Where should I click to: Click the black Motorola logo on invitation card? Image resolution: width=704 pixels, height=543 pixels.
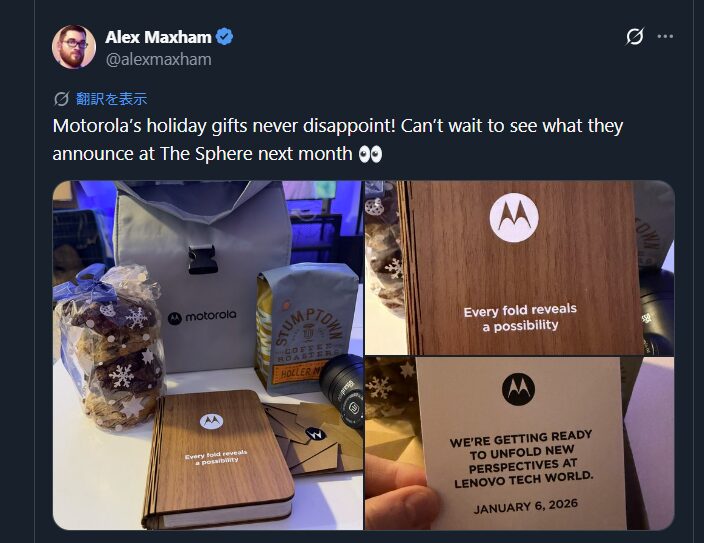[518, 389]
